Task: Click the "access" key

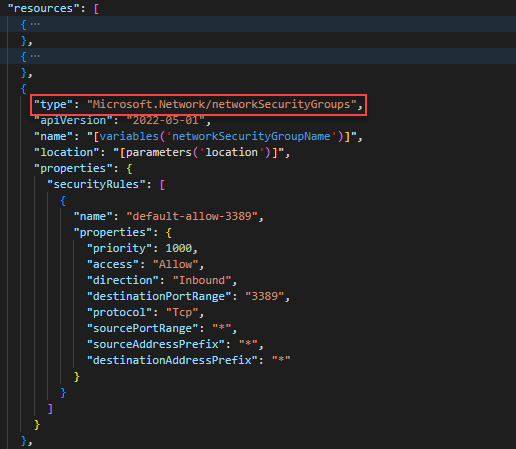Action: pos(113,264)
